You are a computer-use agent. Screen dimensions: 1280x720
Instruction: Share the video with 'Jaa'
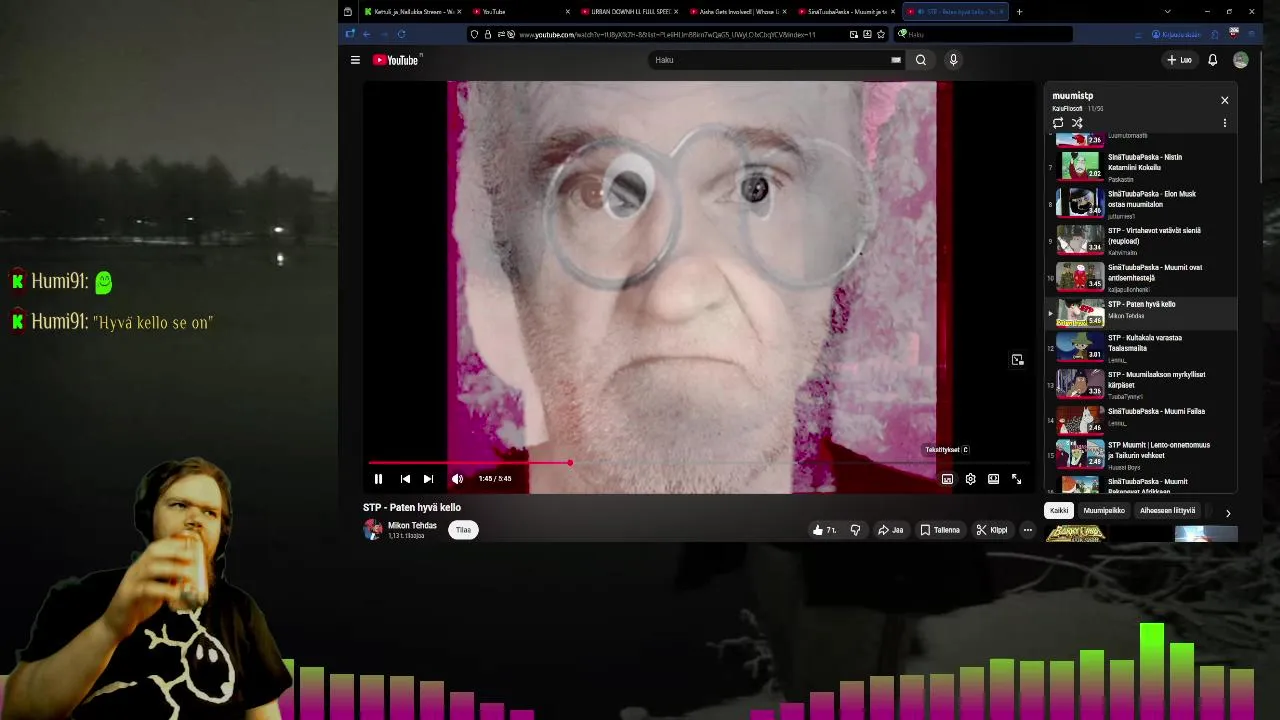click(890, 530)
